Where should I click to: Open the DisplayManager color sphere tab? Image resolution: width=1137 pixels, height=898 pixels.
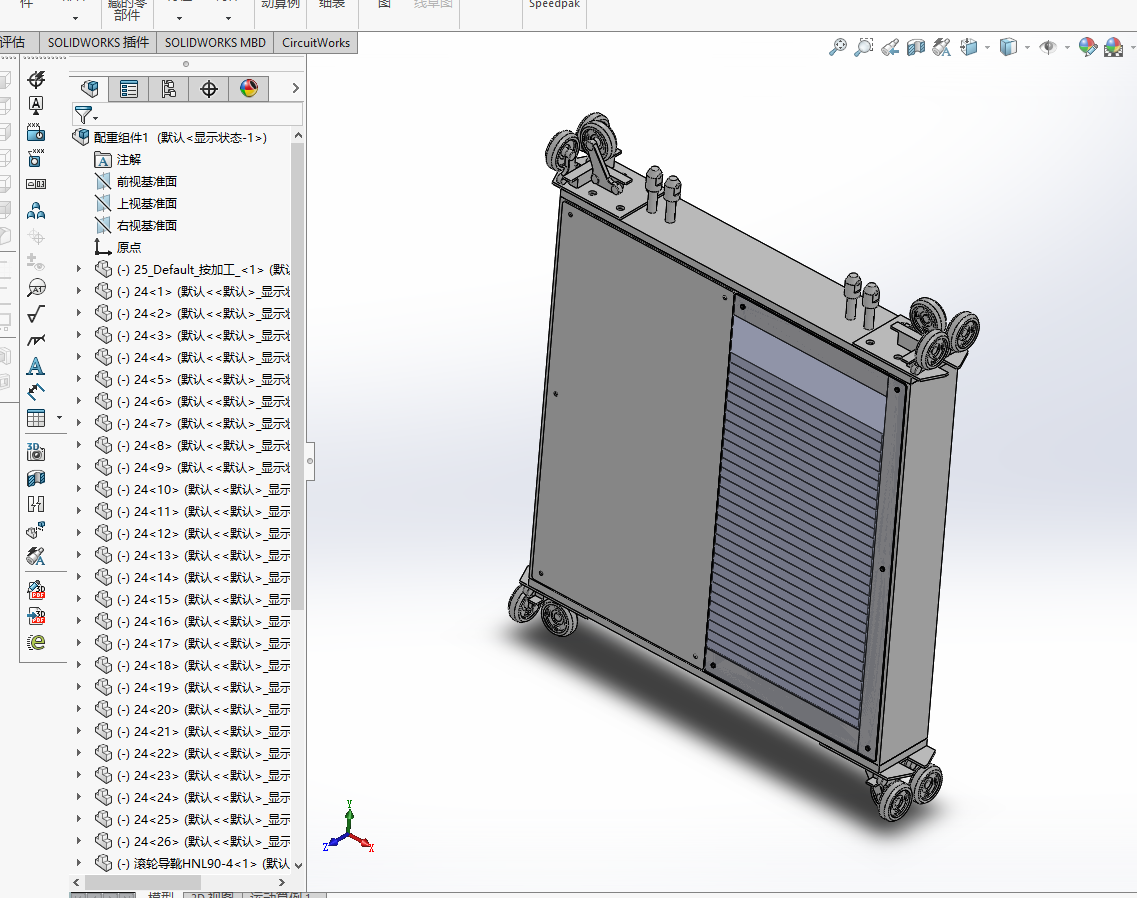[x=249, y=89]
